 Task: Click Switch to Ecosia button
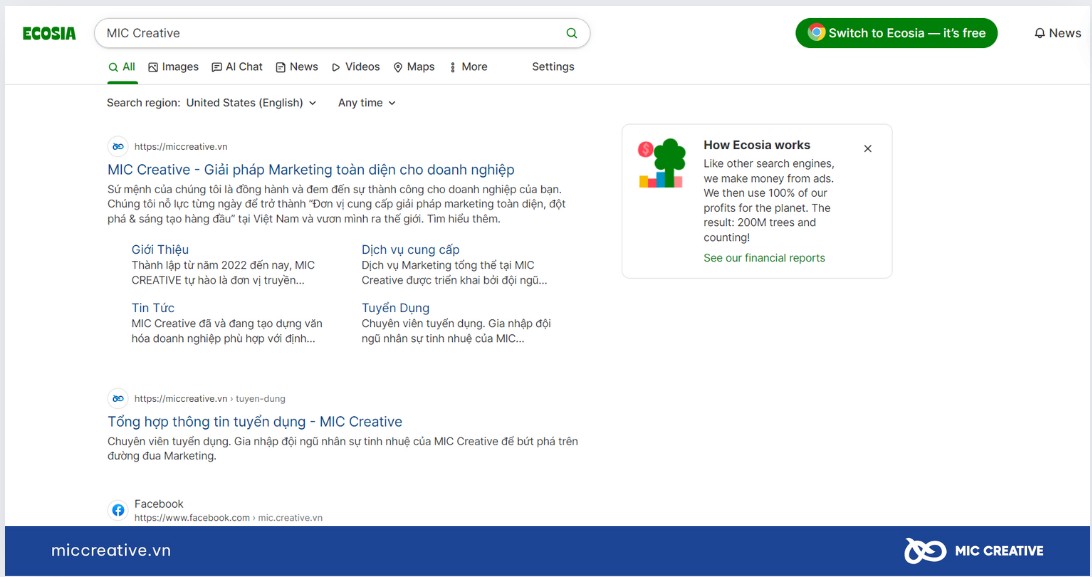point(896,33)
